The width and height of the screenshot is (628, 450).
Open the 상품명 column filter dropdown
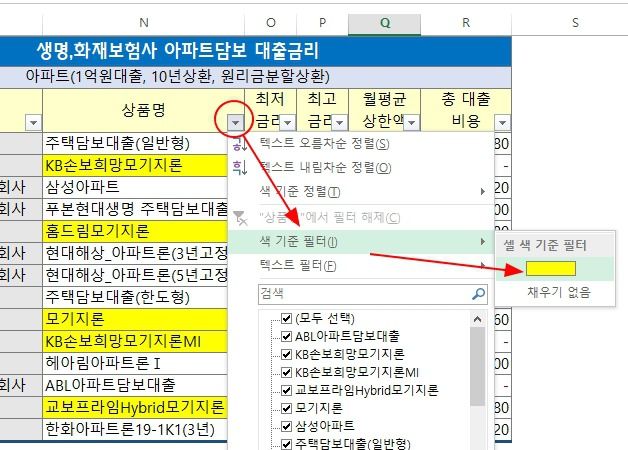tap(236, 123)
